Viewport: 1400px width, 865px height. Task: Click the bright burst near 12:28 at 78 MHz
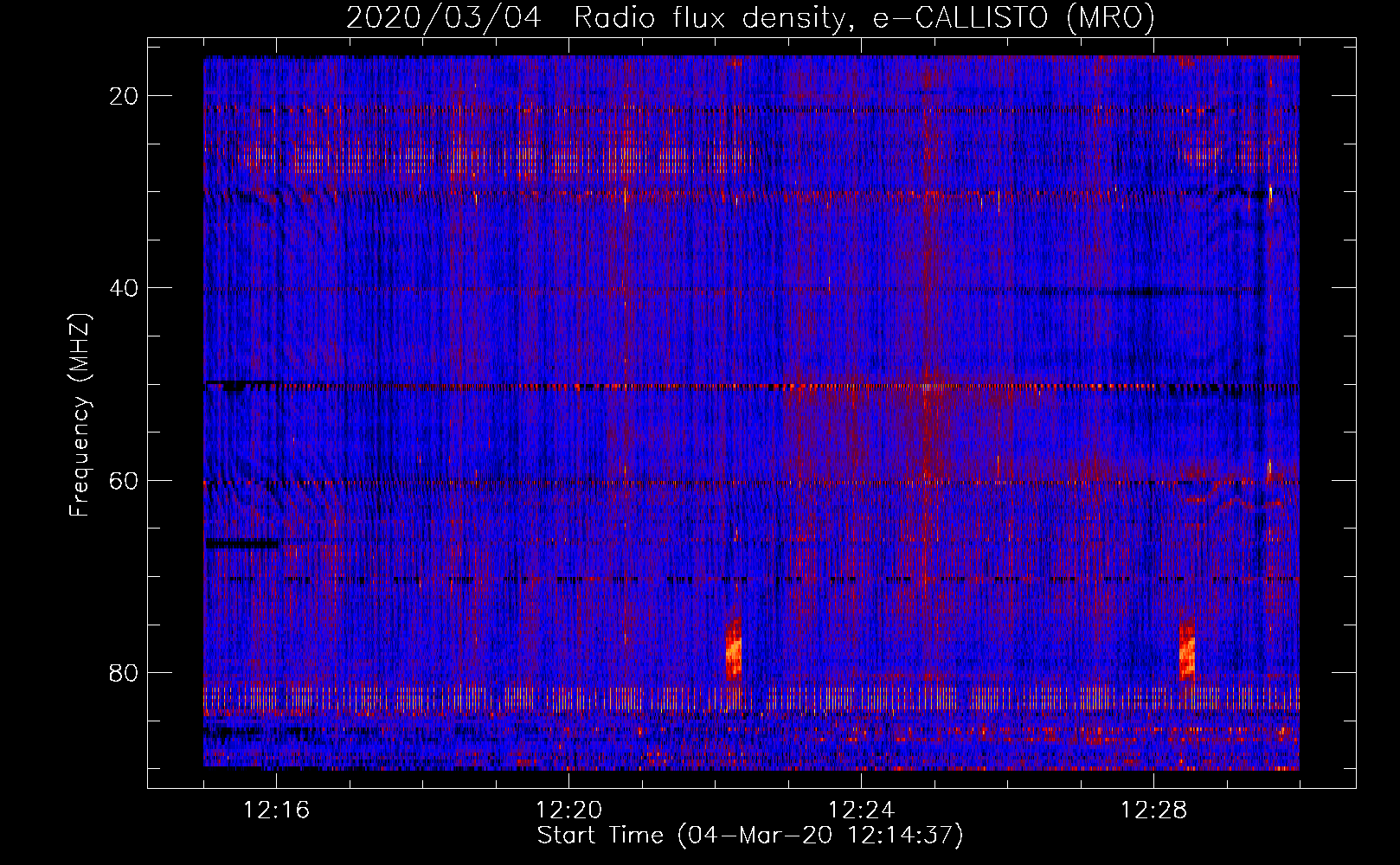click(x=1187, y=650)
